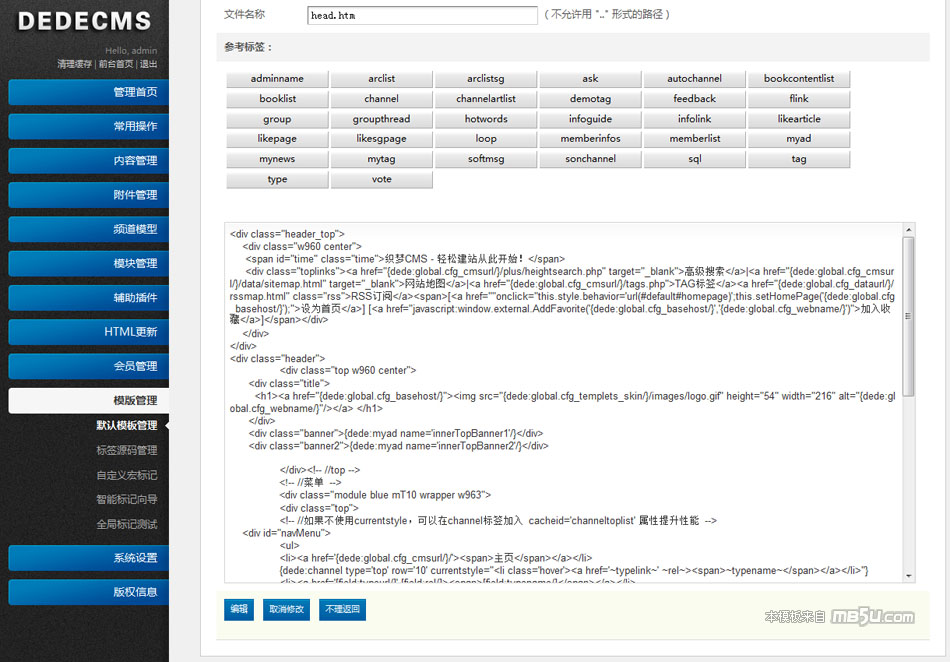
Task: Insert the arclist reference tag
Action: (381, 79)
